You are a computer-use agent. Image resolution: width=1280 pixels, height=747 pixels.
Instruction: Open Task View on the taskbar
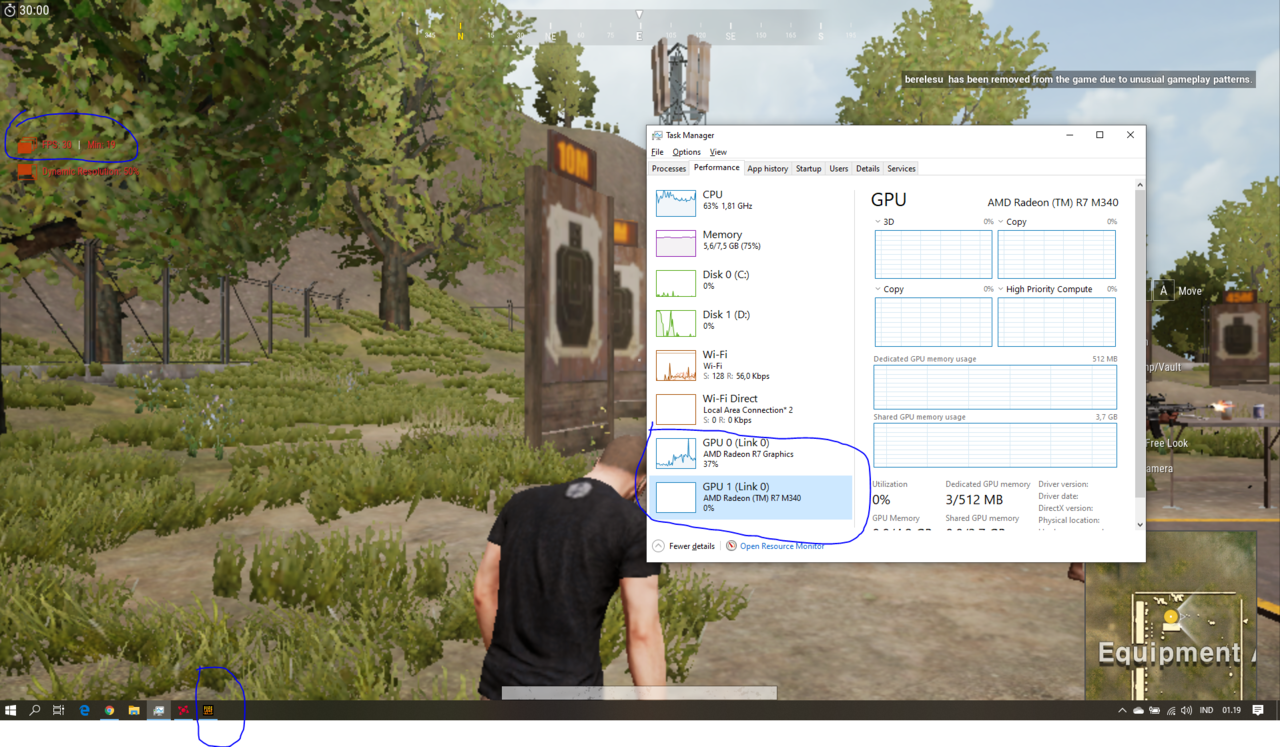(59, 710)
